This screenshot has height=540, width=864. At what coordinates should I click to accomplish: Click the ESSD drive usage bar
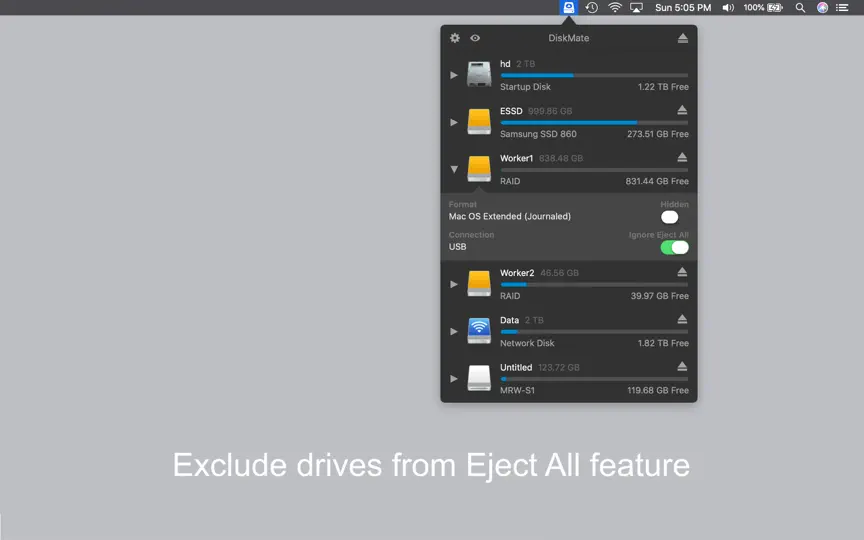594,122
